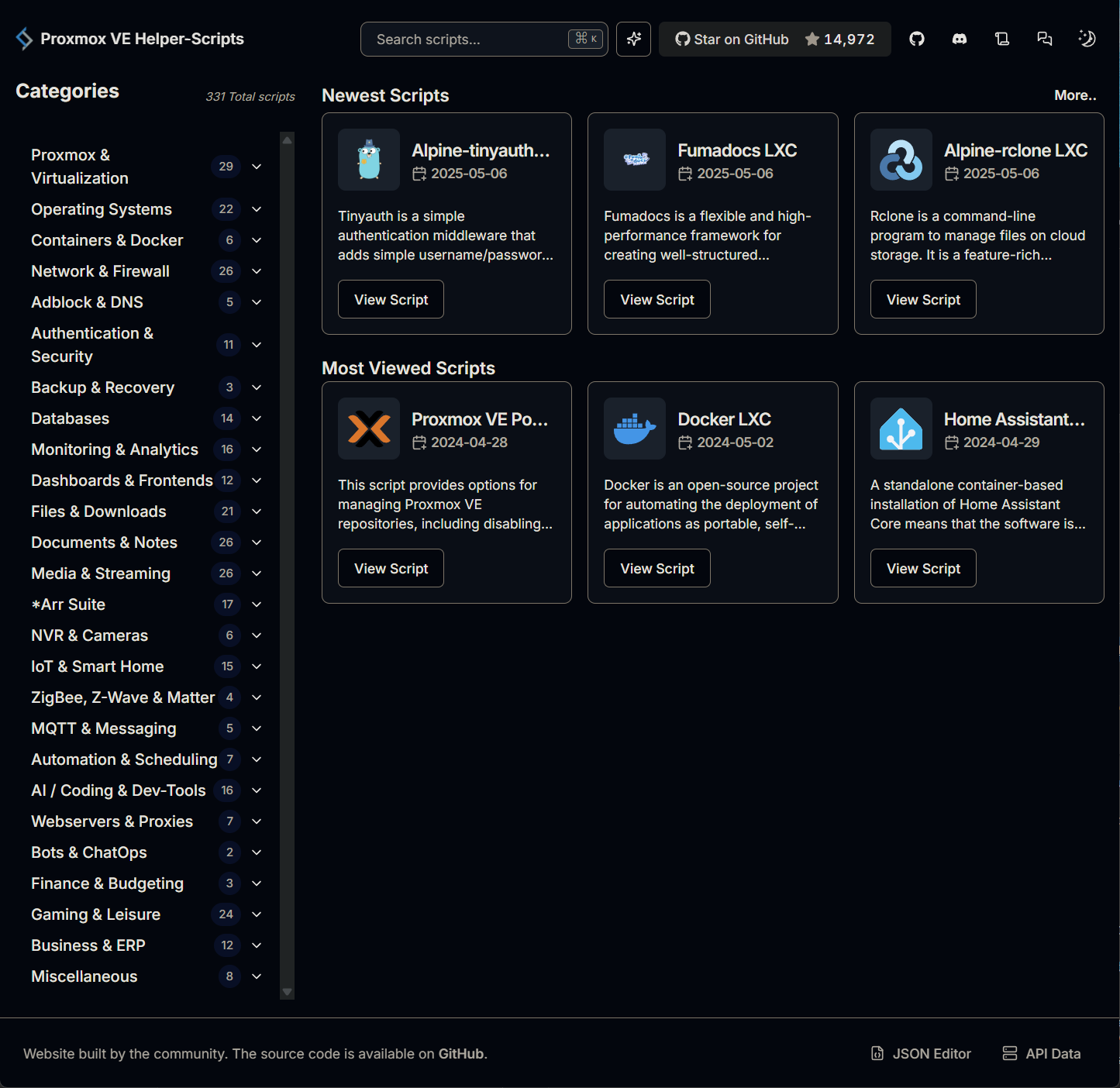1120x1088 pixels.
Task: Toggle the moon dark/light theme switch
Action: 1087,39
